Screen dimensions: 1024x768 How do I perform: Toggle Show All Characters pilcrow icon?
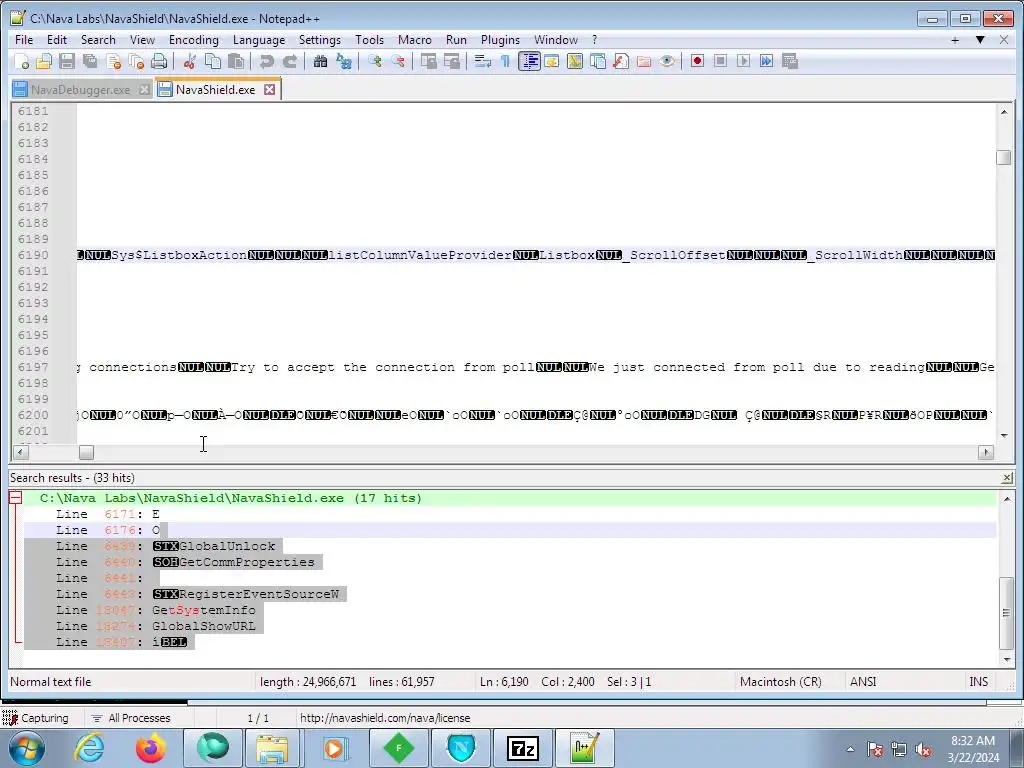tap(505, 61)
